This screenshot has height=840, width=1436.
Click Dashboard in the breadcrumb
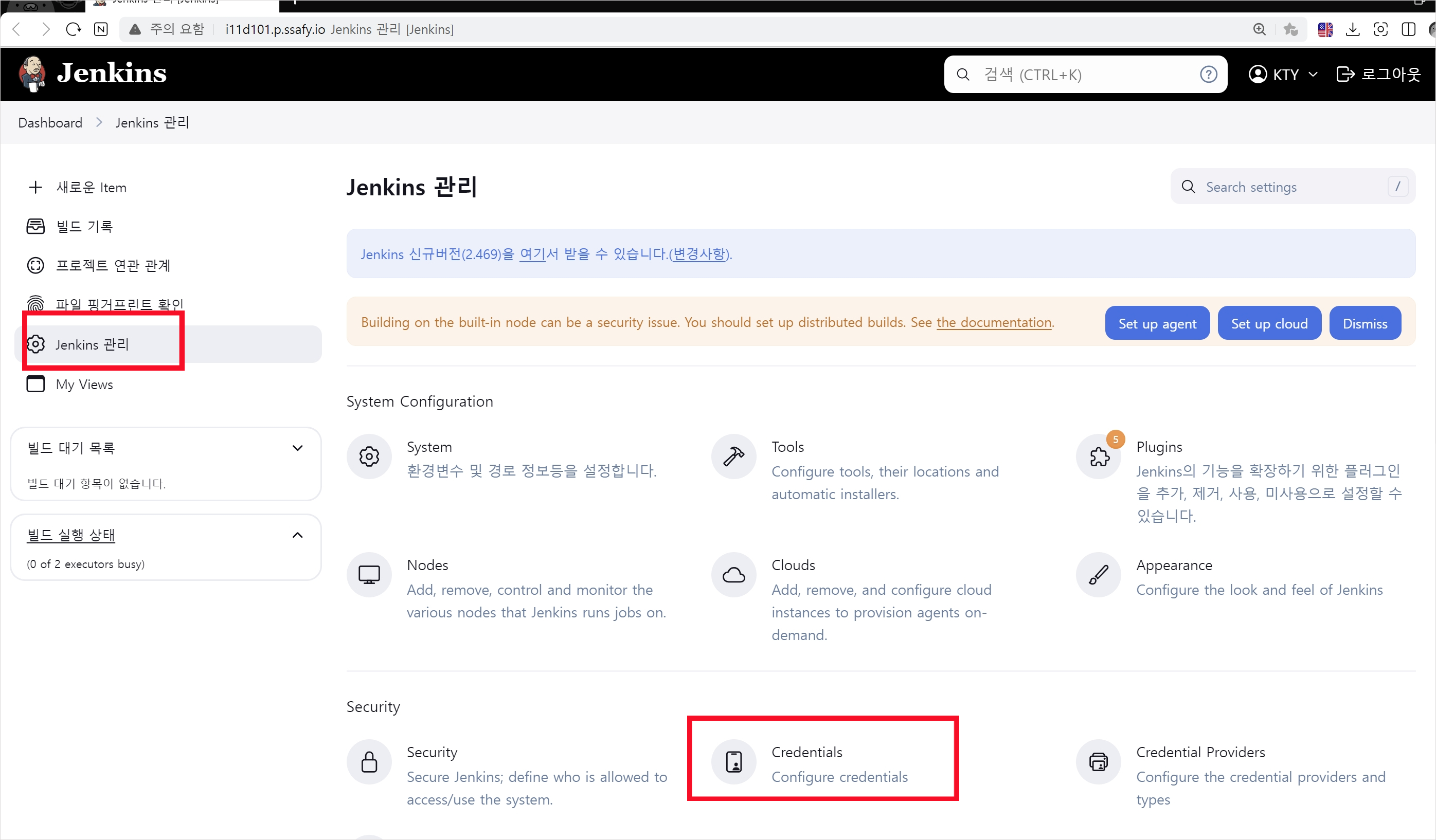click(x=50, y=122)
